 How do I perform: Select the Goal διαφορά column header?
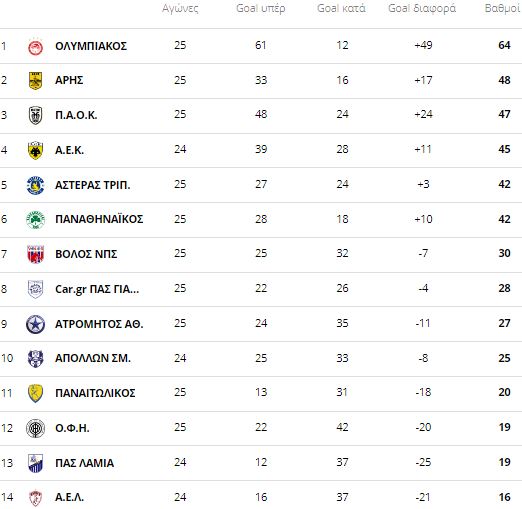pyautogui.click(x=422, y=8)
